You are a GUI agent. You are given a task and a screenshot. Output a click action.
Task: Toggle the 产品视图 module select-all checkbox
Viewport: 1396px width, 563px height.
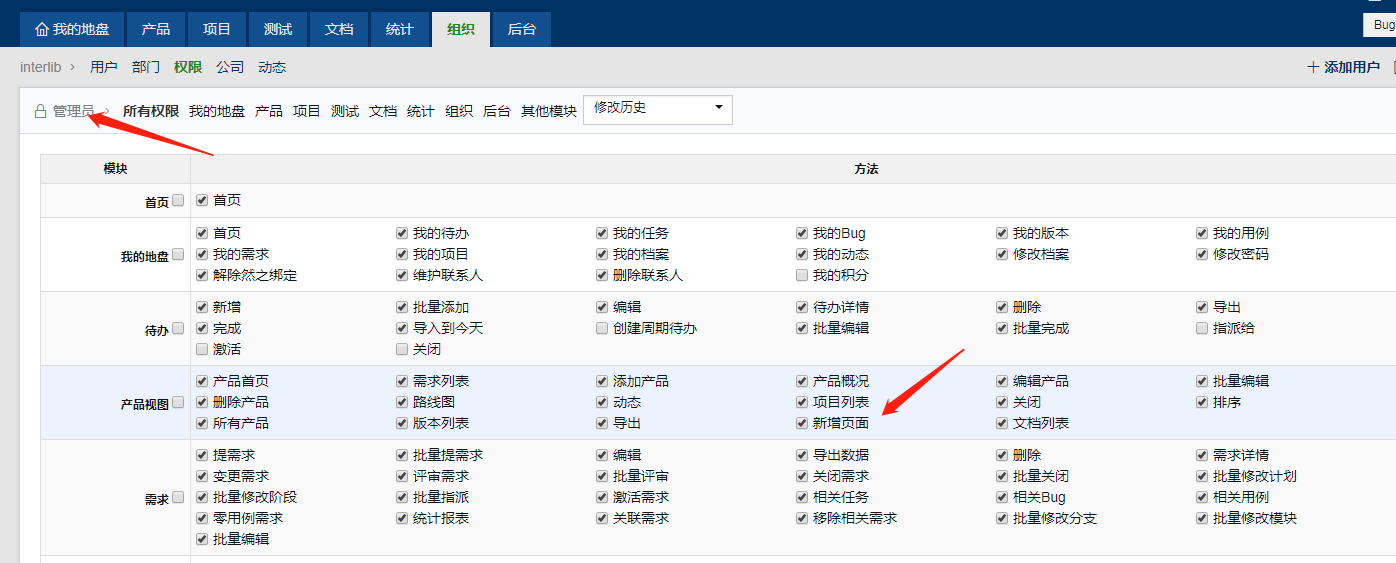click(x=178, y=402)
